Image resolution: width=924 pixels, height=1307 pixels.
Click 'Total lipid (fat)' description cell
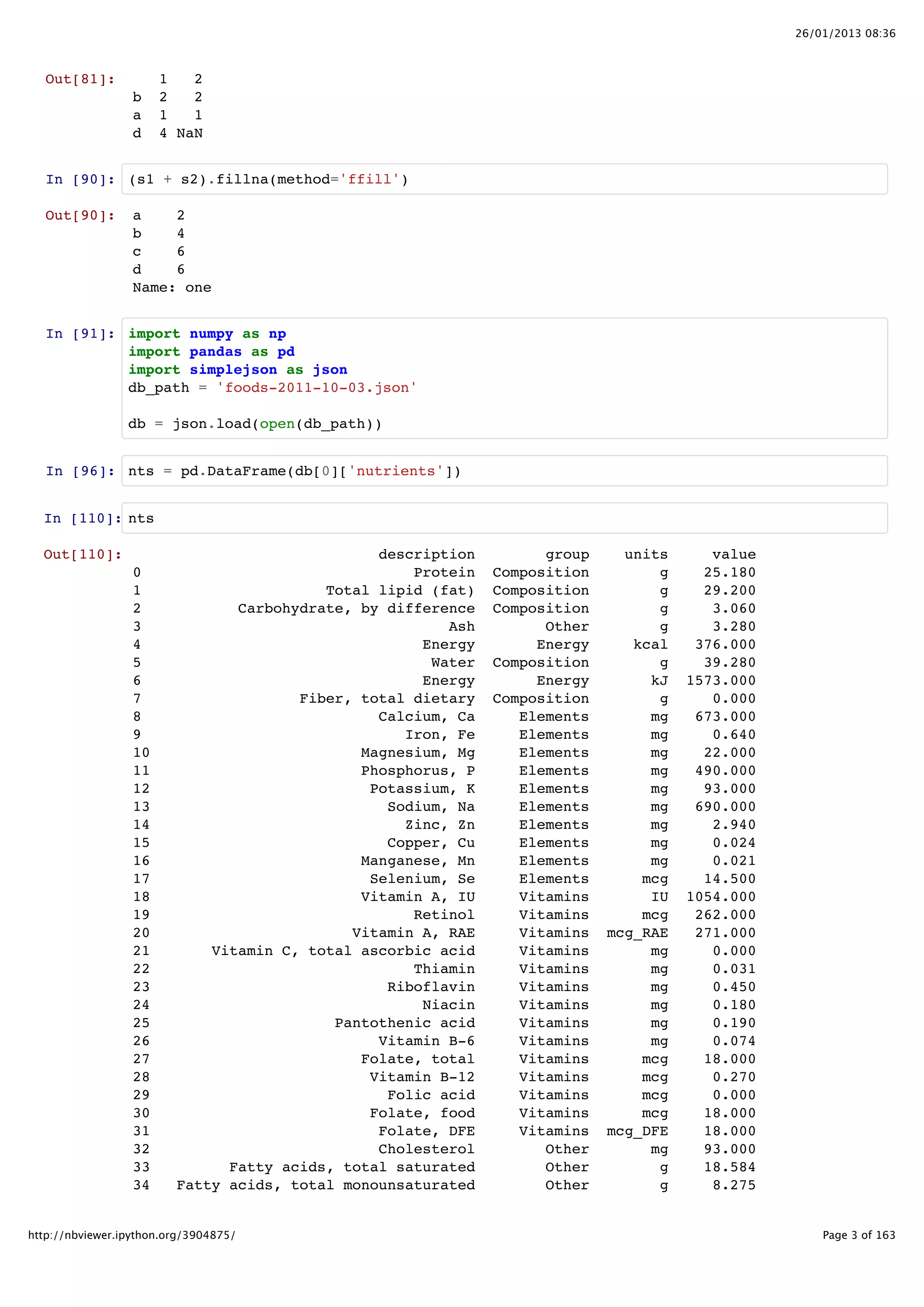pyautogui.click(x=400, y=590)
